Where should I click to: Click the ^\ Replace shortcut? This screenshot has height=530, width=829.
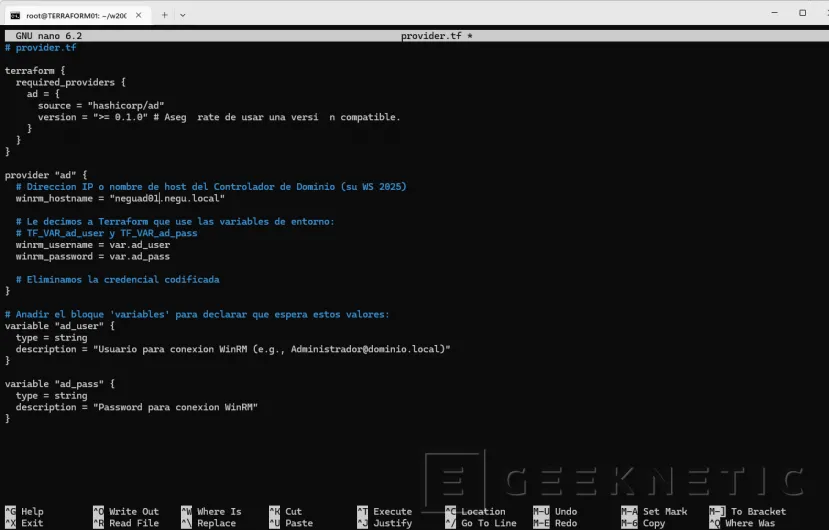(208, 523)
